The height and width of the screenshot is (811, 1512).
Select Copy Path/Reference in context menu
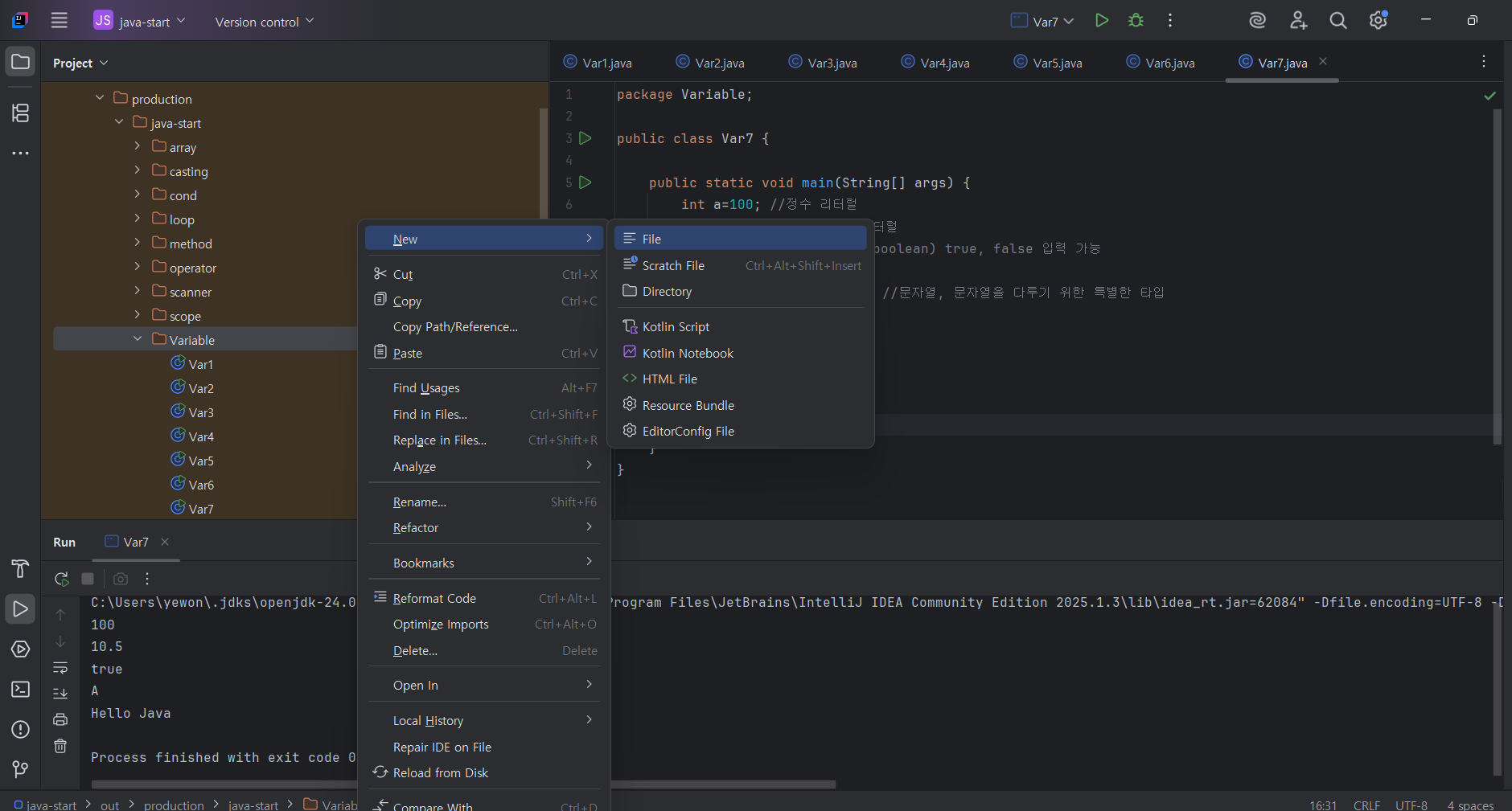pyautogui.click(x=484, y=326)
